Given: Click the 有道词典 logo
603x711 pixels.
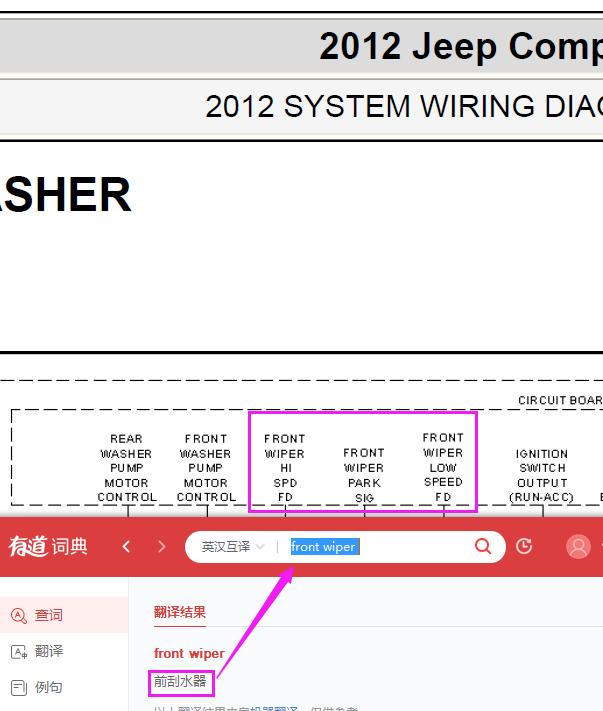Looking at the screenshot, I should tap(48, 546).
